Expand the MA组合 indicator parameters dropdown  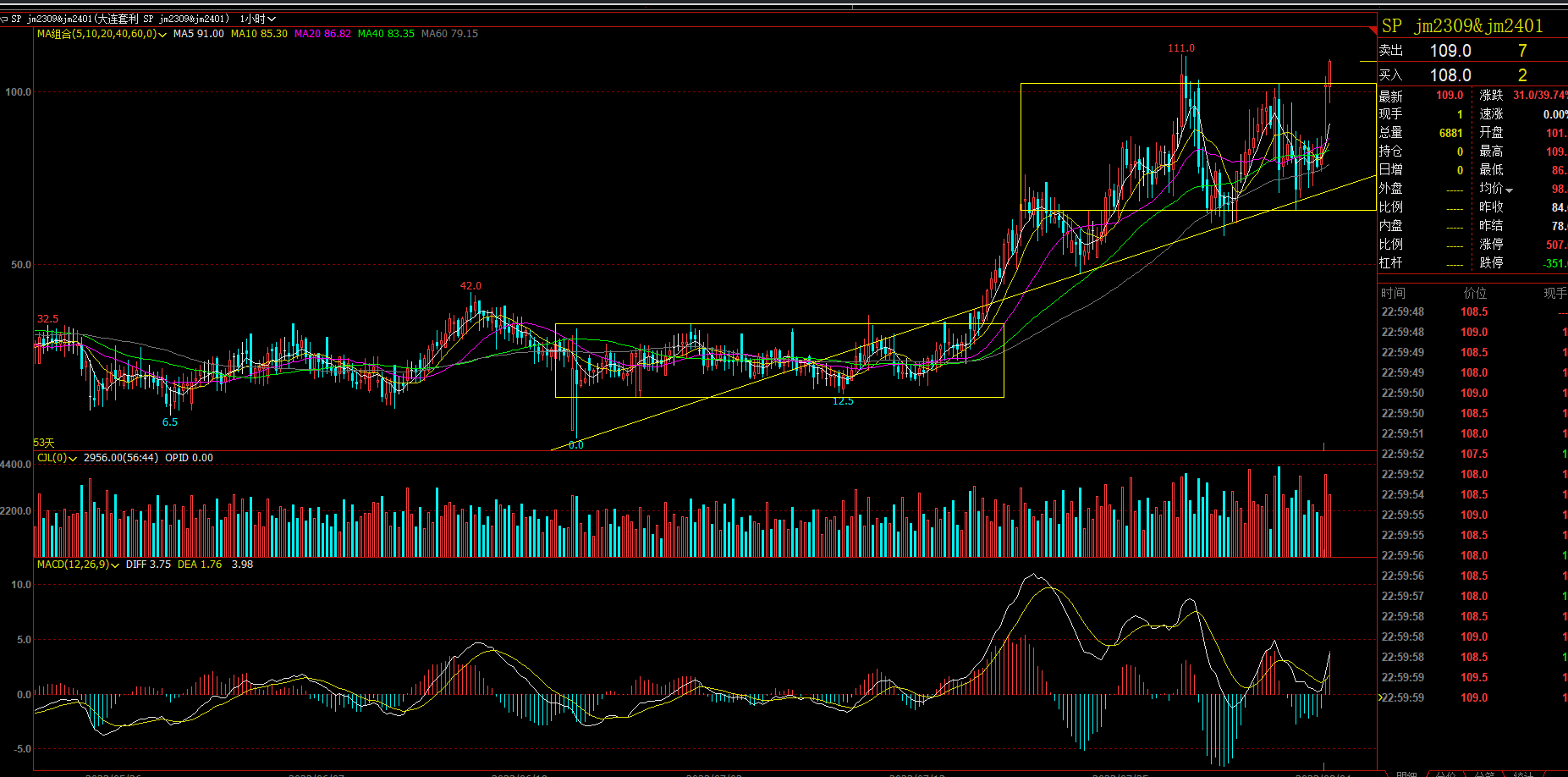pos(162,35)
